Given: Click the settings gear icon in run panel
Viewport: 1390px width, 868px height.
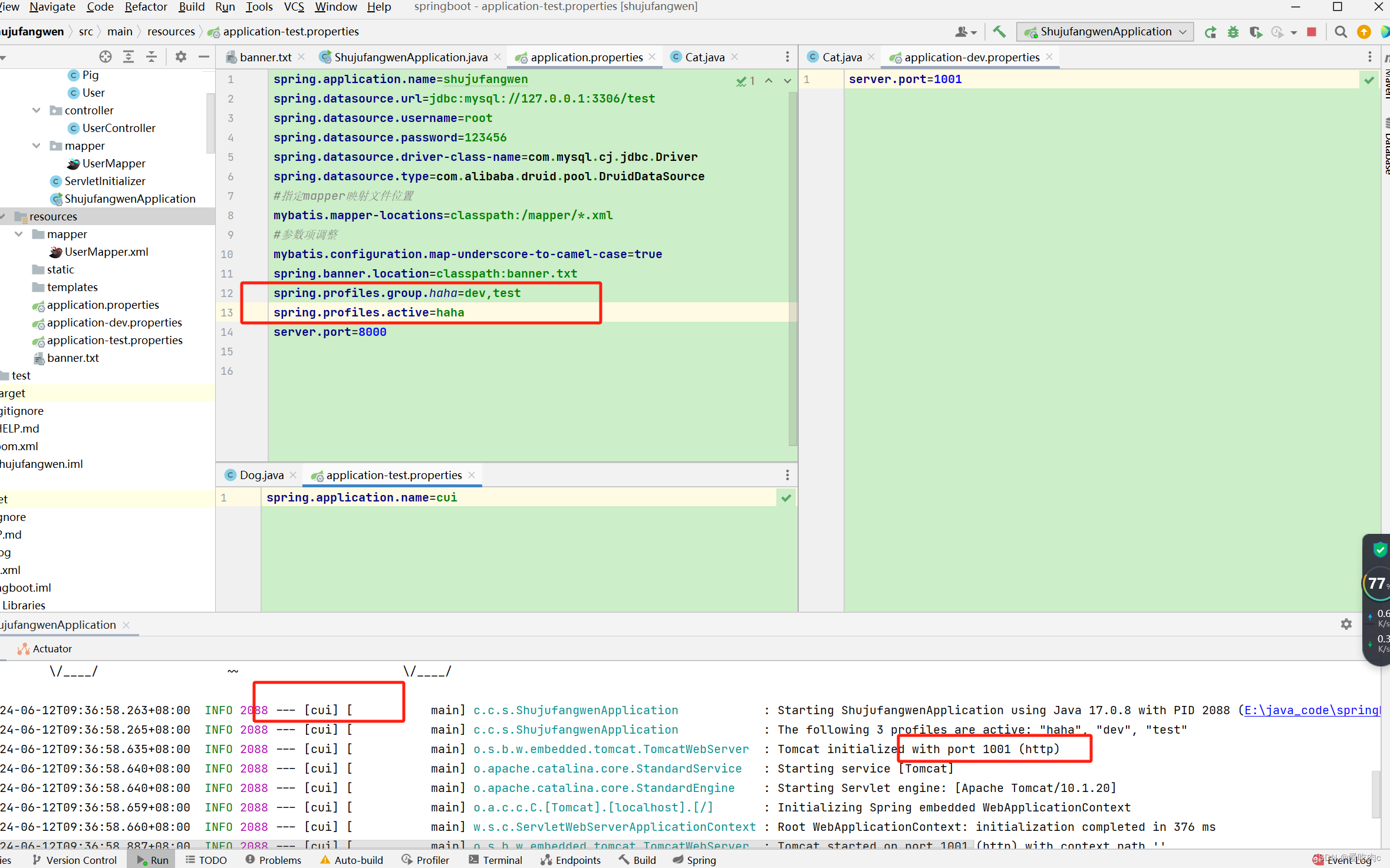Looking at the screenshot, I should click(1346, 624).
